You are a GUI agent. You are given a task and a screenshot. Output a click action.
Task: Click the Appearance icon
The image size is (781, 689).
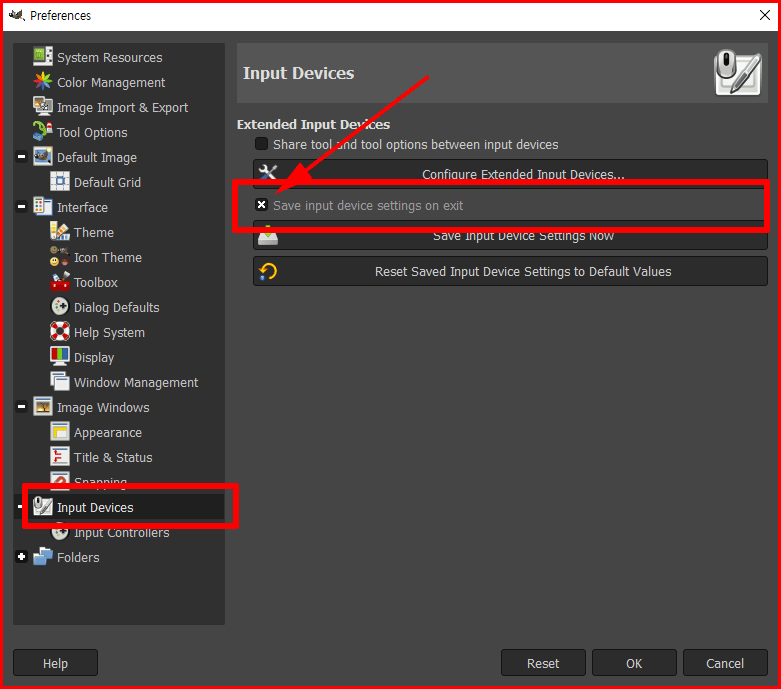coord(60,431)
